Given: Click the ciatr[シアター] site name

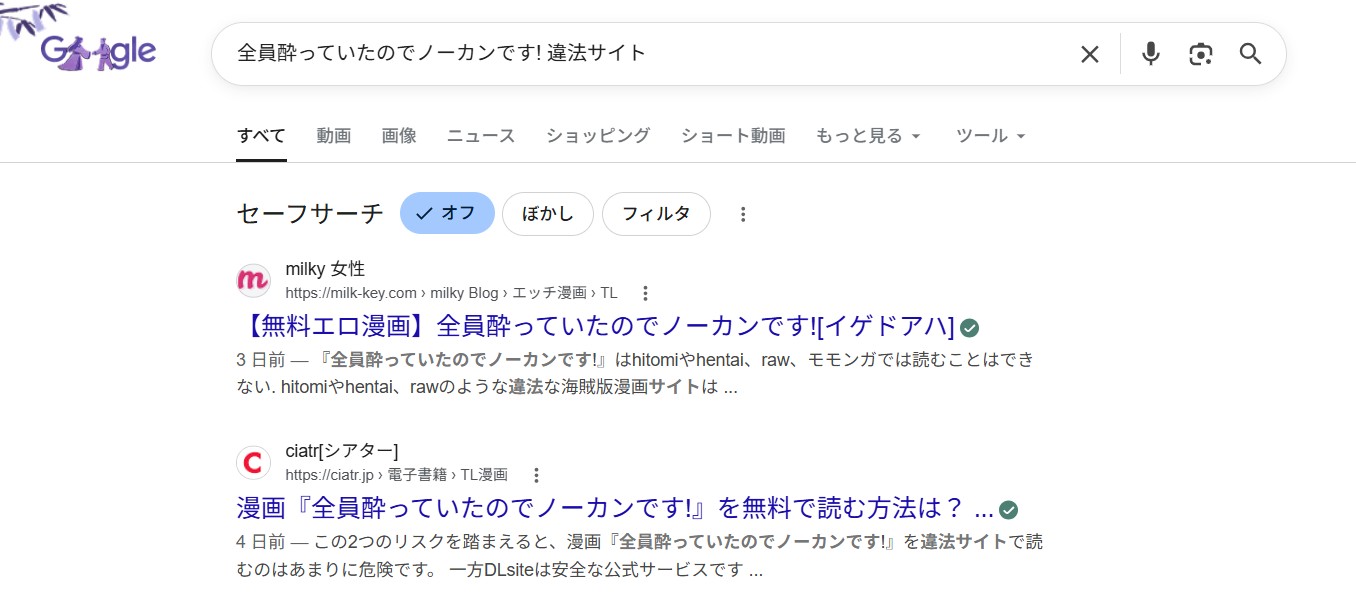Looking at the screenshot, I should tap(342, 451).
